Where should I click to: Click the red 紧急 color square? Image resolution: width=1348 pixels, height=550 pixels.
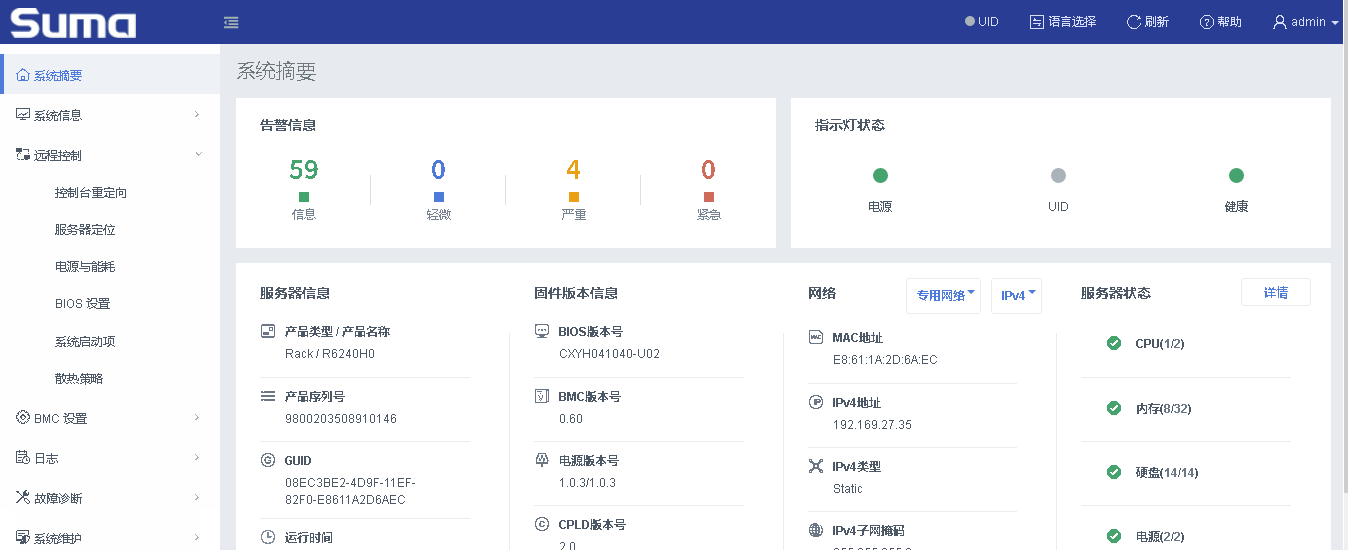(708, 197)
